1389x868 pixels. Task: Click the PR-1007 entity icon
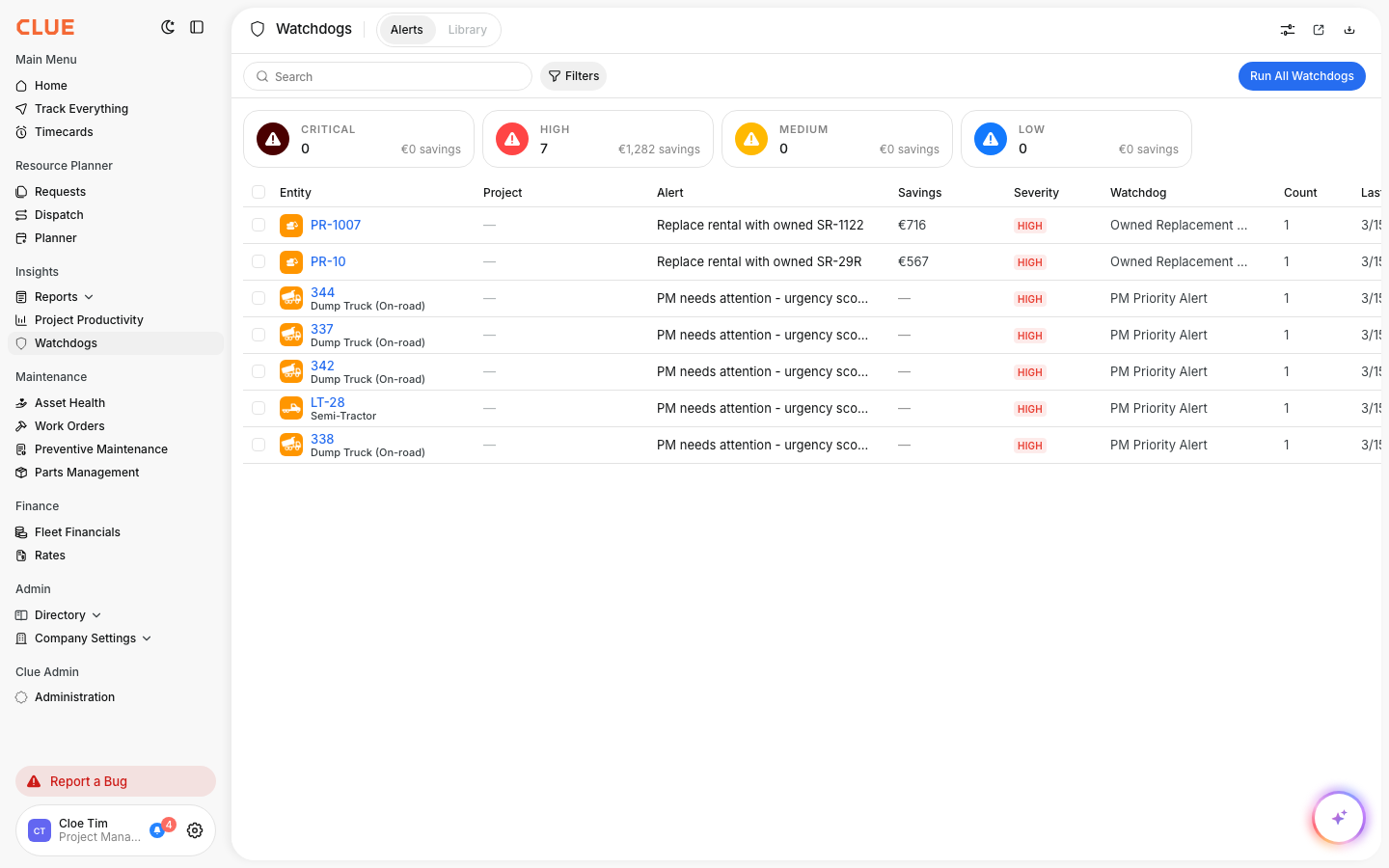click(x=291, y=226)
